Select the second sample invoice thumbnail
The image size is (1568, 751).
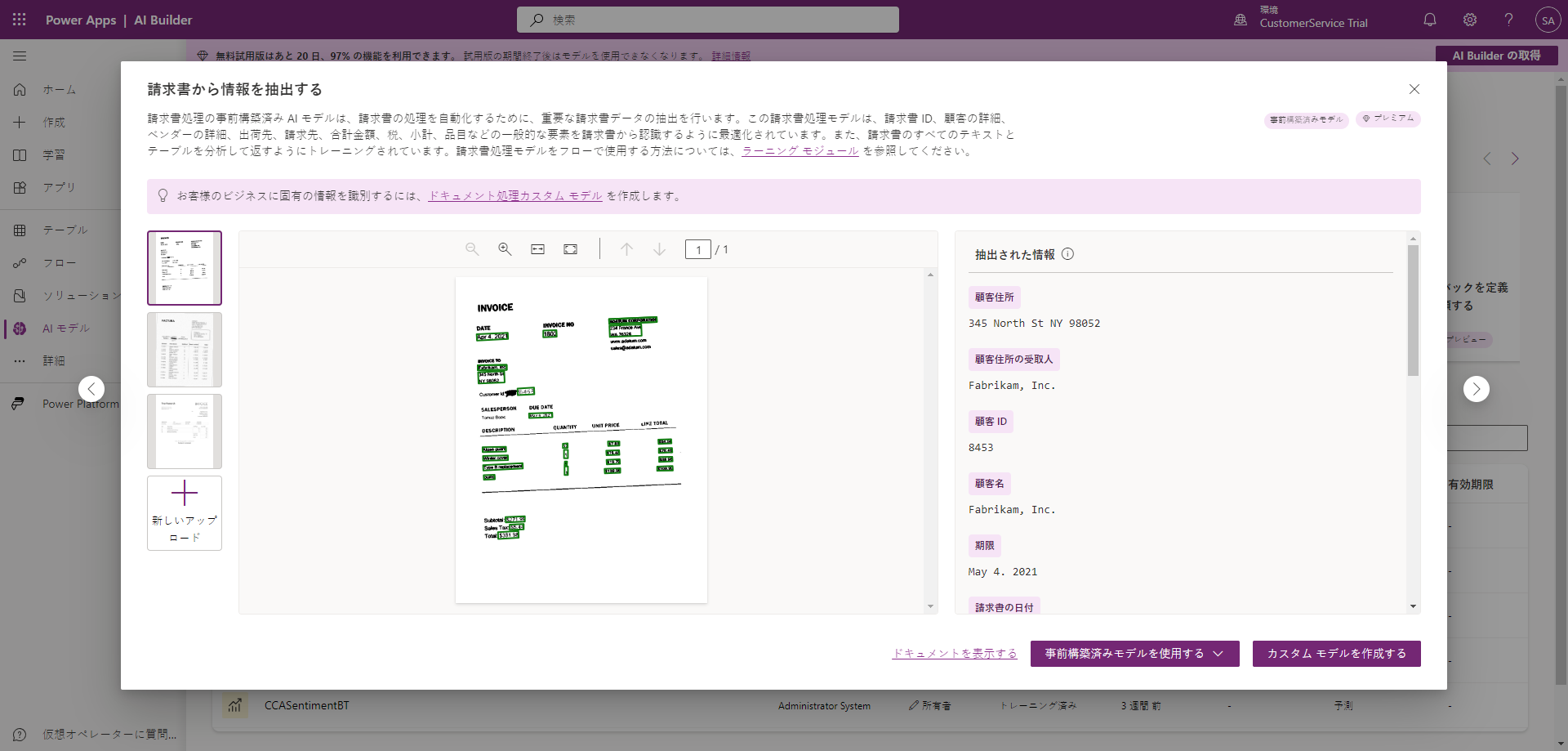[x=185, y=350]
